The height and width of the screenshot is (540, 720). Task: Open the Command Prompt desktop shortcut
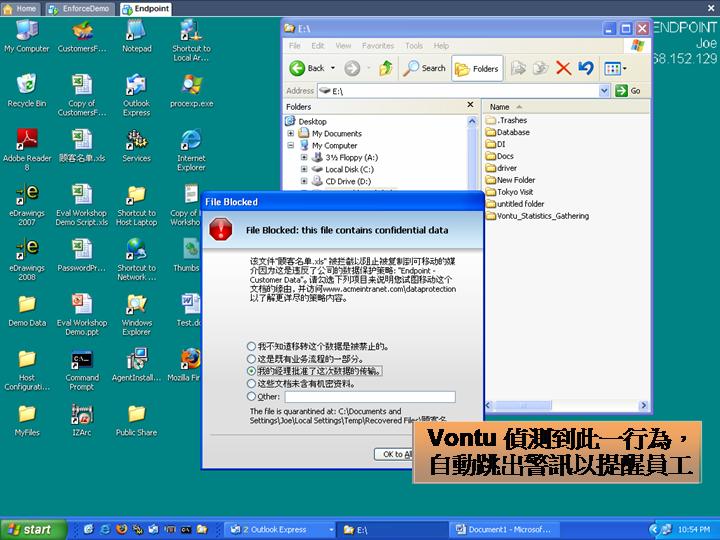tap(82, 370)
